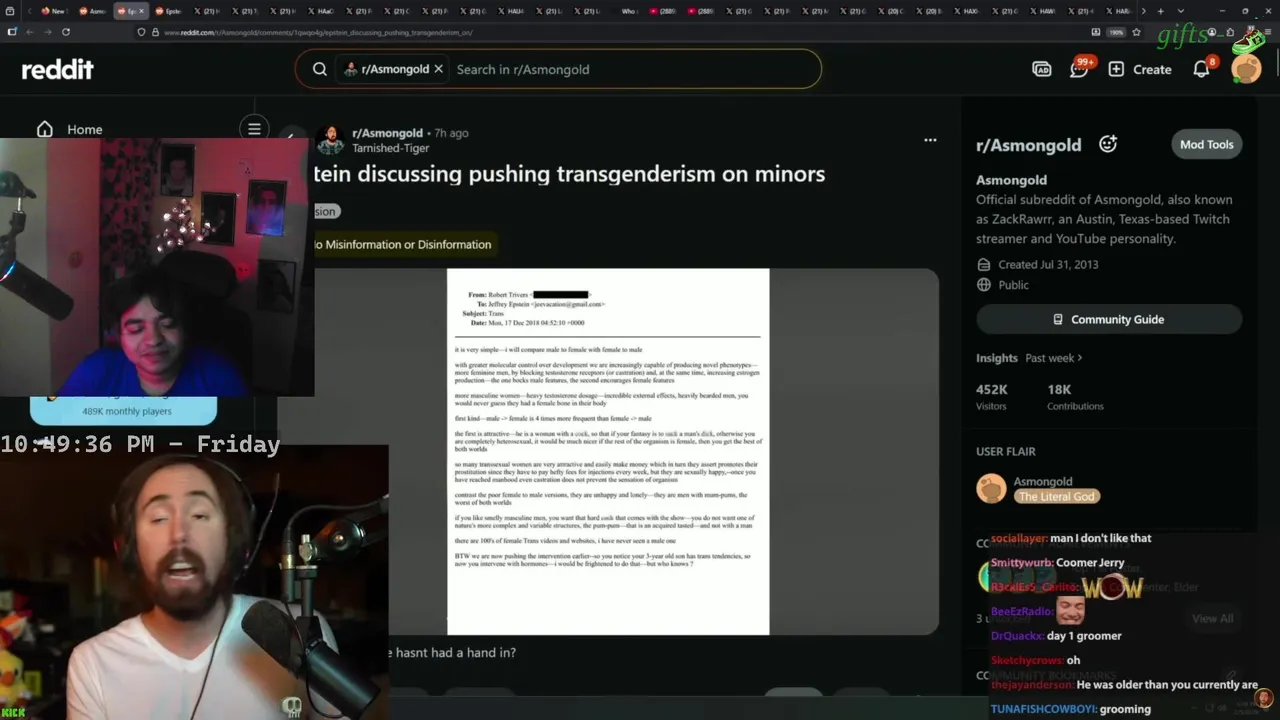1280x720 pixels.
Task: Open r/Asmongold link above post title
Action: pyautogui.click(x=387, y=132)
